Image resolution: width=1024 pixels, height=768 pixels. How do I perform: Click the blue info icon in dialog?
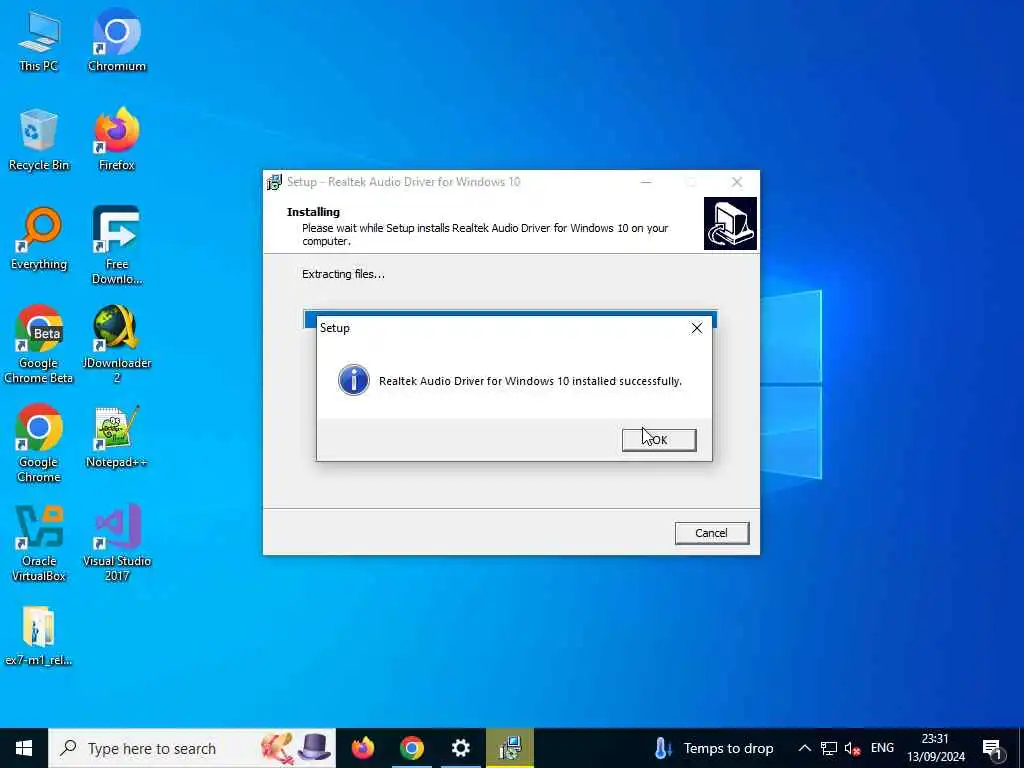353,380
